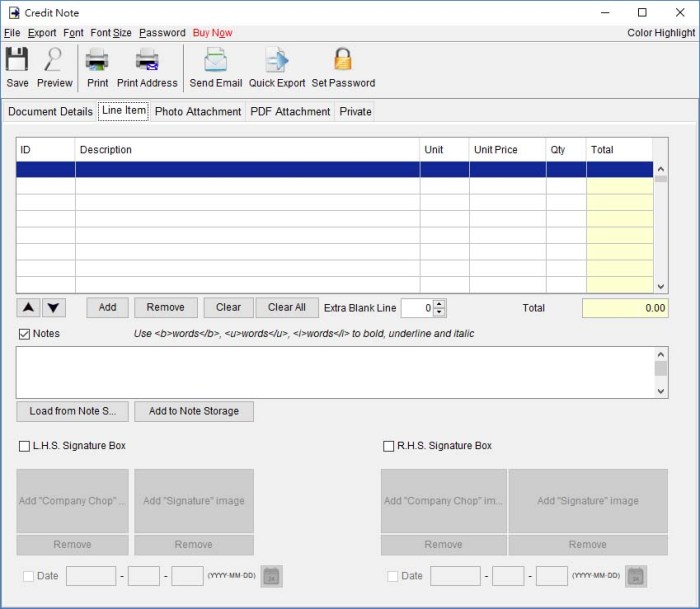Click R.H.S. Add Signature image button
The image size is (700, 609).
[x=588, y=501]
